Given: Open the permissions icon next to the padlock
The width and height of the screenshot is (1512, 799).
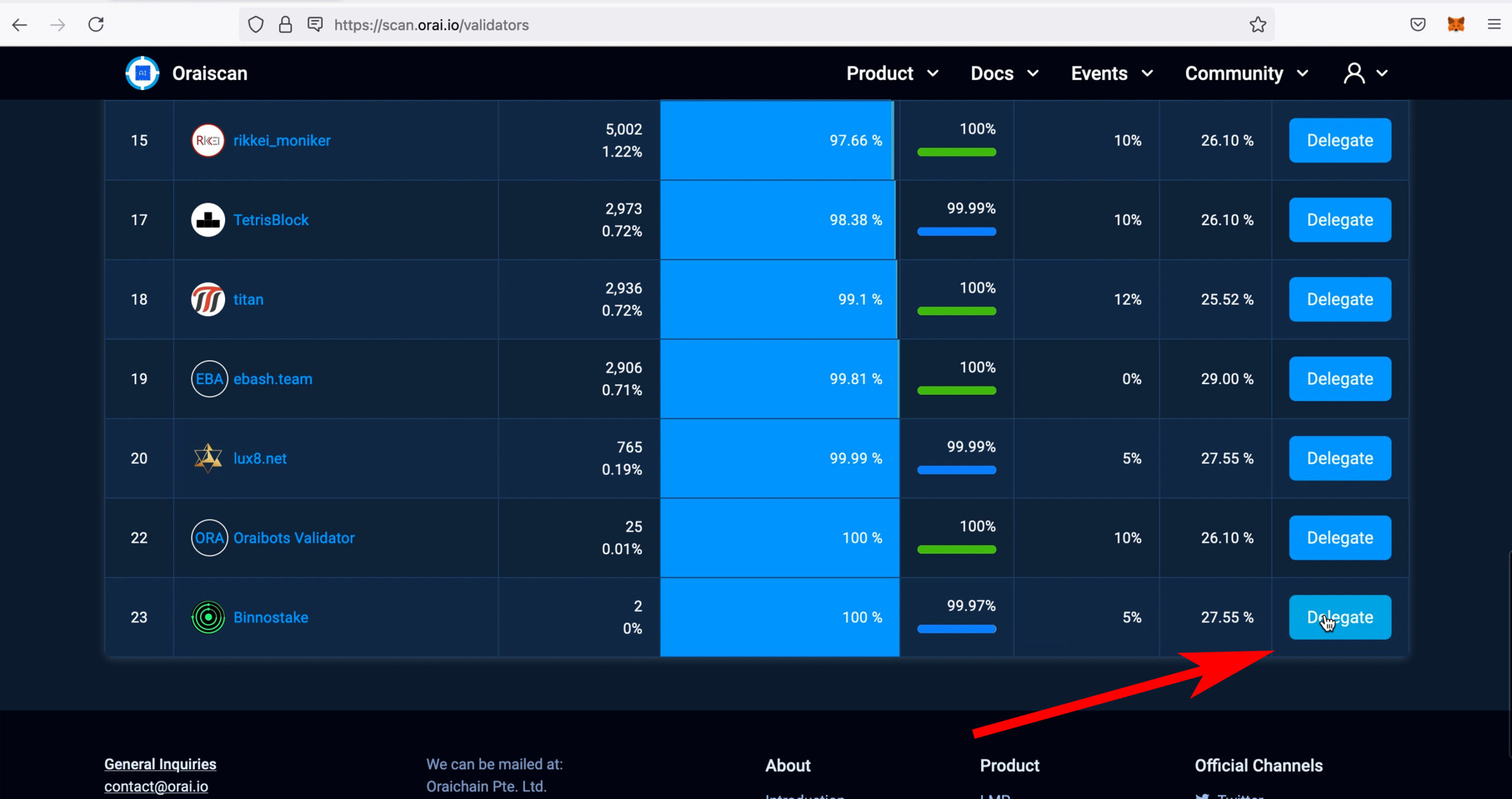Looking at the screenshot, I should pyautogui.click(x=315, y=24).
